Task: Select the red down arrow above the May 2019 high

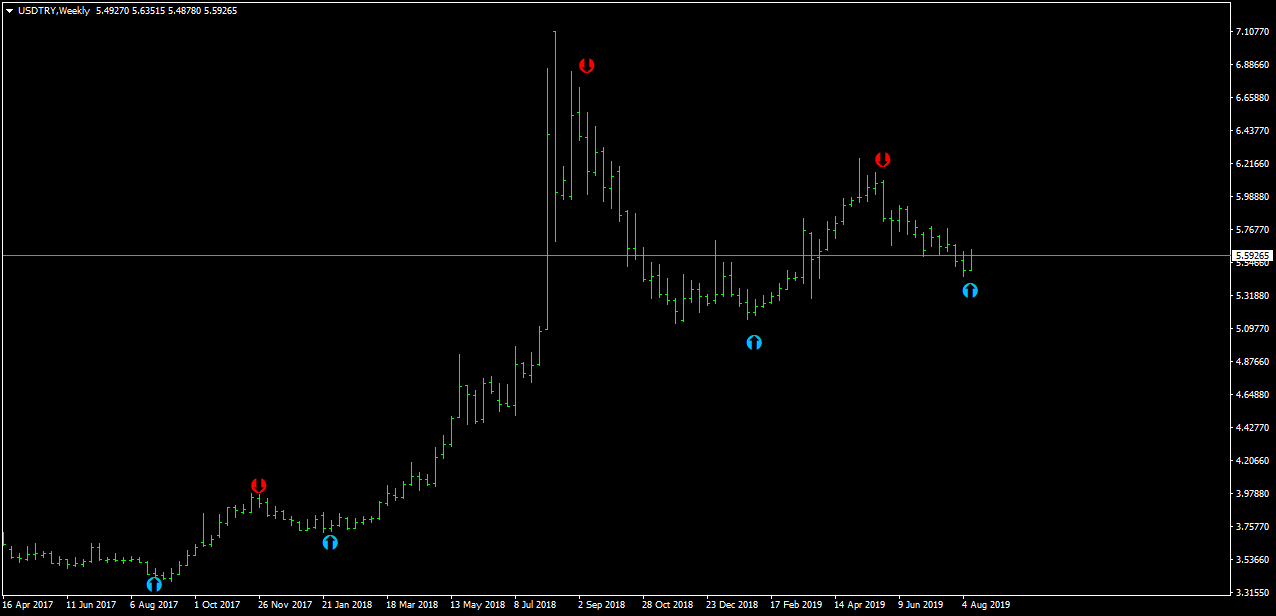Action: pyautogui.click(x=882, y=160)
